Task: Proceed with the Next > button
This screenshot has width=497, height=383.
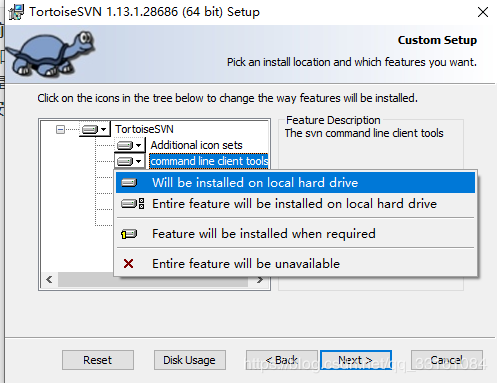Action: [x=356, y=360]
